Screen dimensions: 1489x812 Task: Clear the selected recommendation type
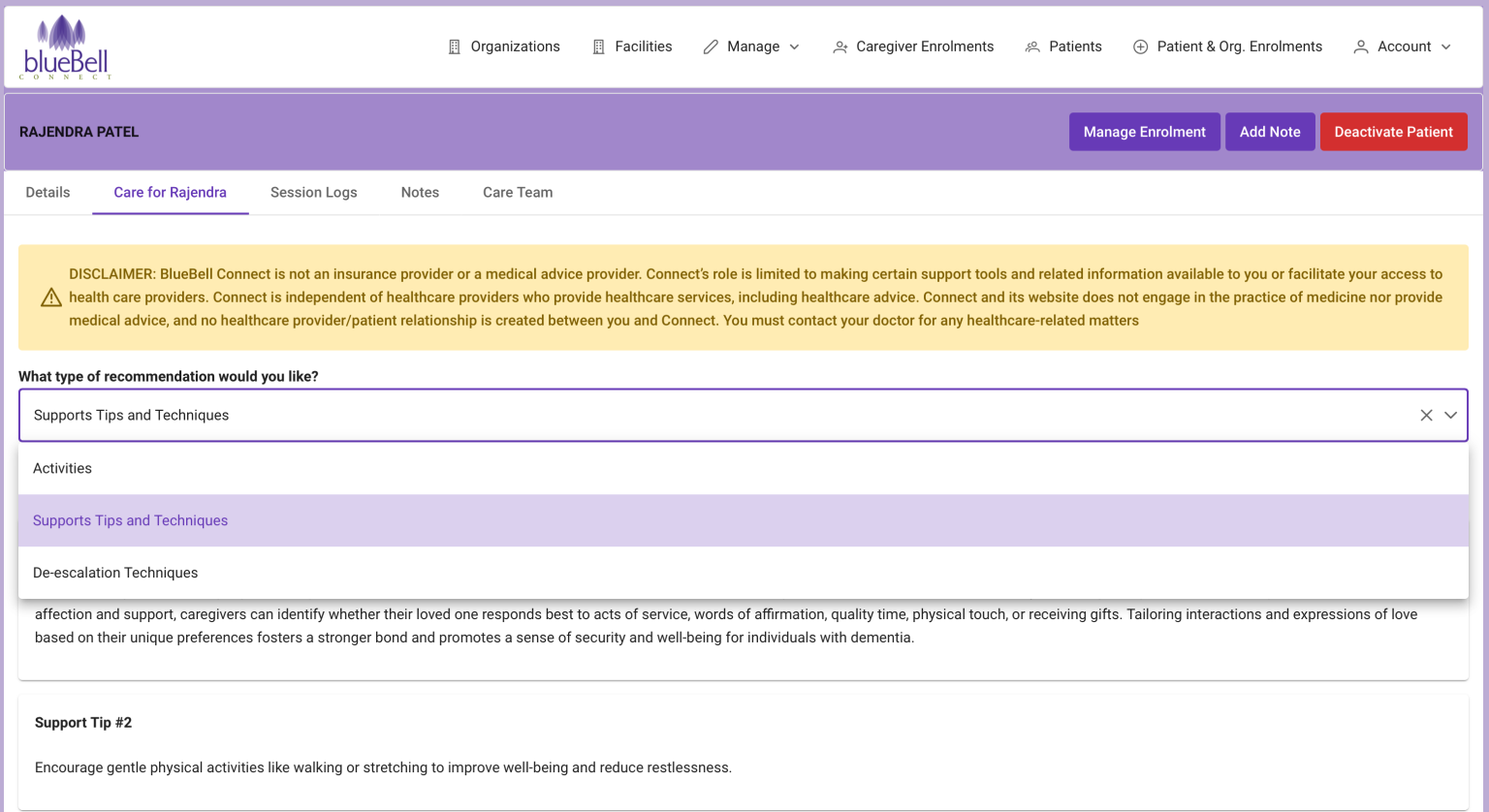tap(1426, 415)
